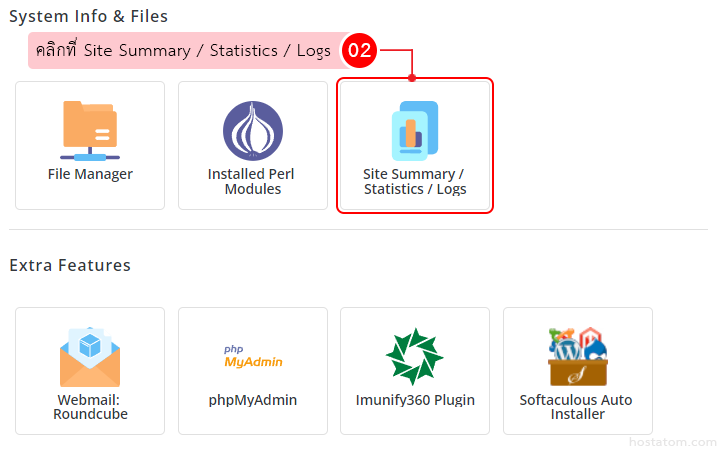Launch the Webmail: Roundcube text label
Viewport: 720px width, 449px height.
point(90,407)
